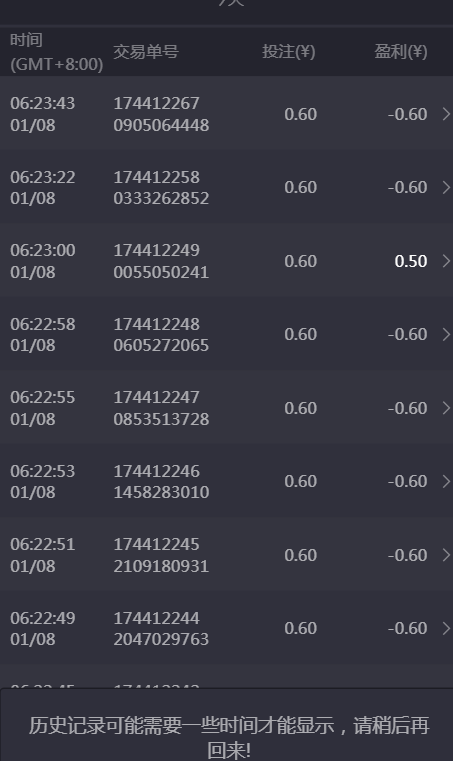The height and width of the screenshot is (761, 453).
Task: Expand chevron for 06:22:51 record
Action: pyautogui.click(x=446, y=555)
